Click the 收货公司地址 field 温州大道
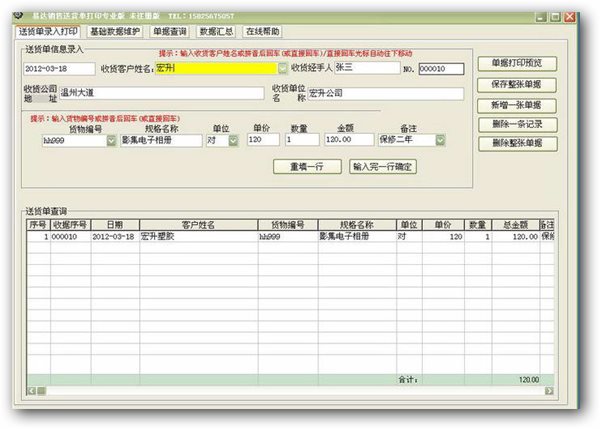600x429 pixels. pos(162,93)
